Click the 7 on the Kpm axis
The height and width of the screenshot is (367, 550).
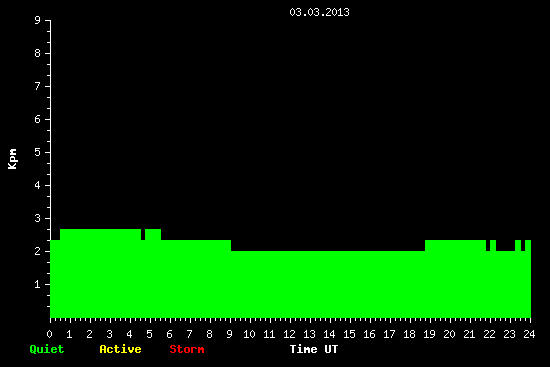tap(38, 86)
